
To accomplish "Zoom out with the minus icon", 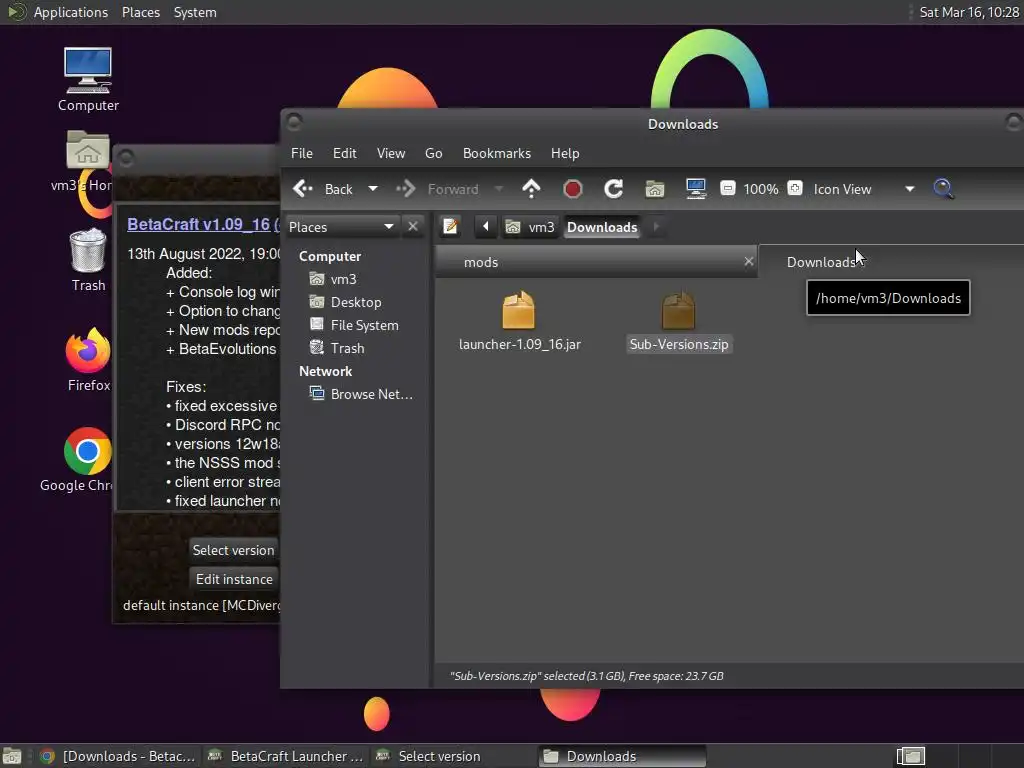I will pyautogui.click(x=728, y=189).
